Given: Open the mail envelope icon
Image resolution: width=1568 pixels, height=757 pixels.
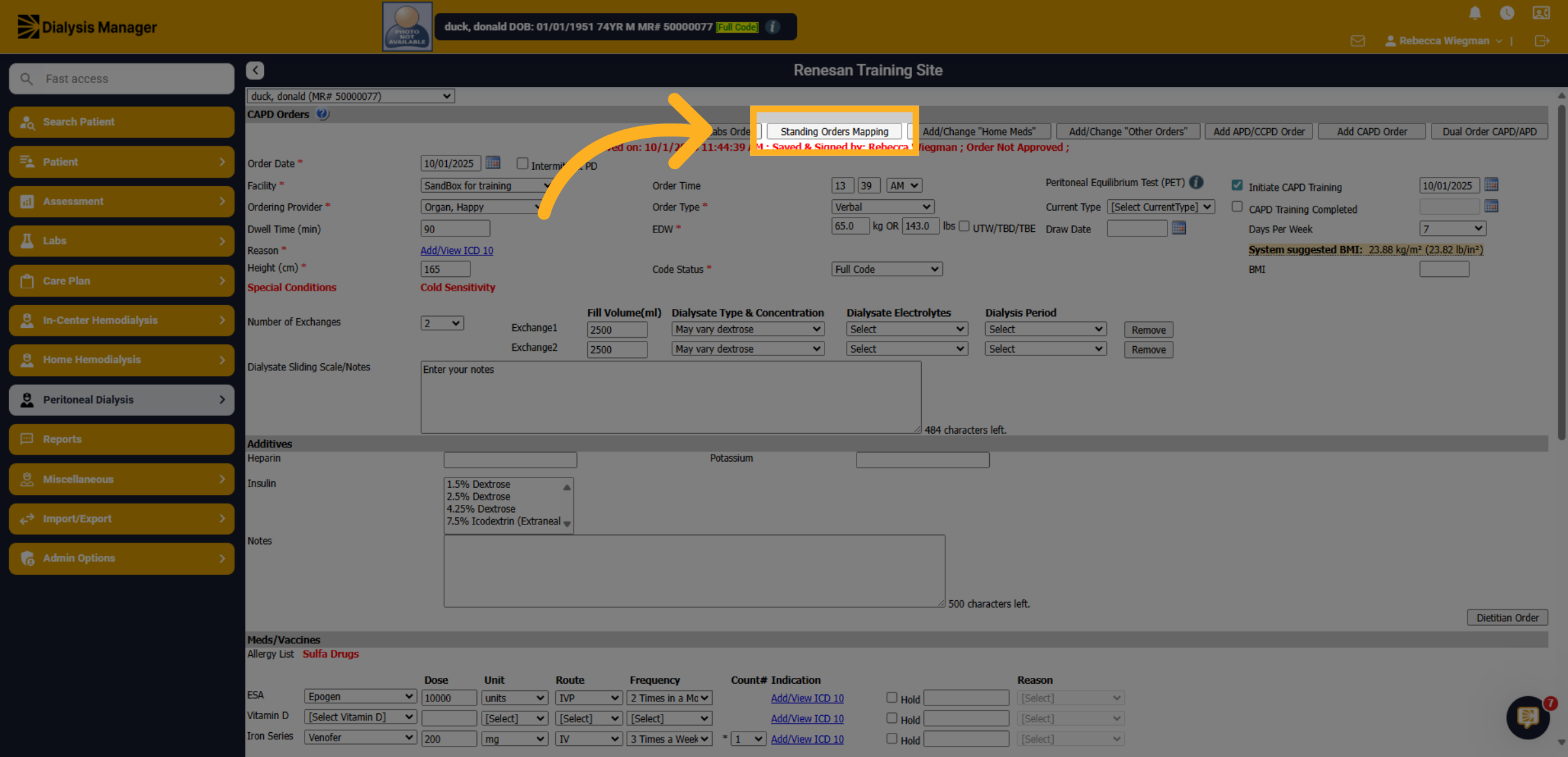Looking at the screenshot, I should pyautogui.click(x=1358, y=40).
